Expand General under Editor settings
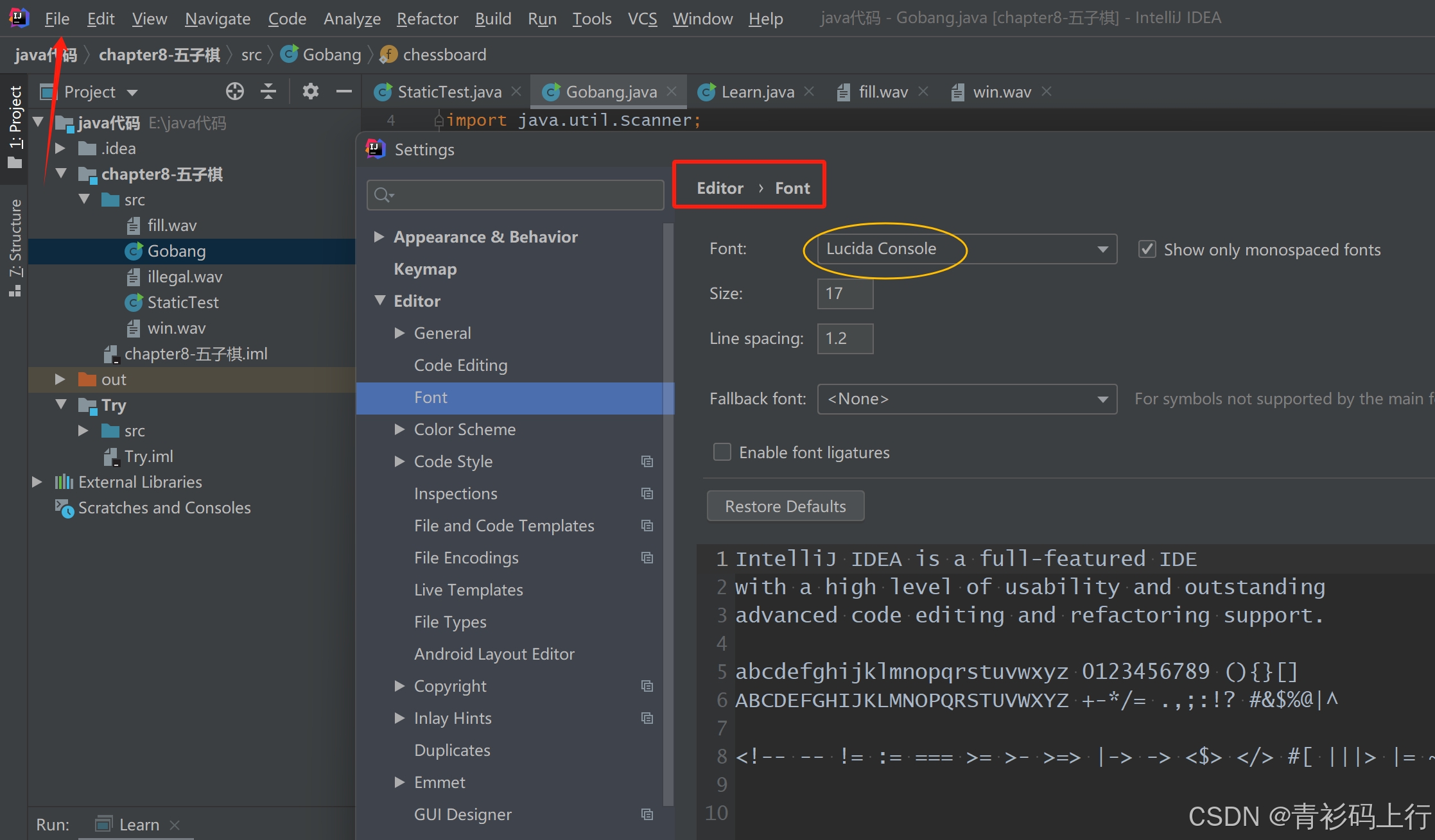The image size is (1435, 840). tap(399, 332)
